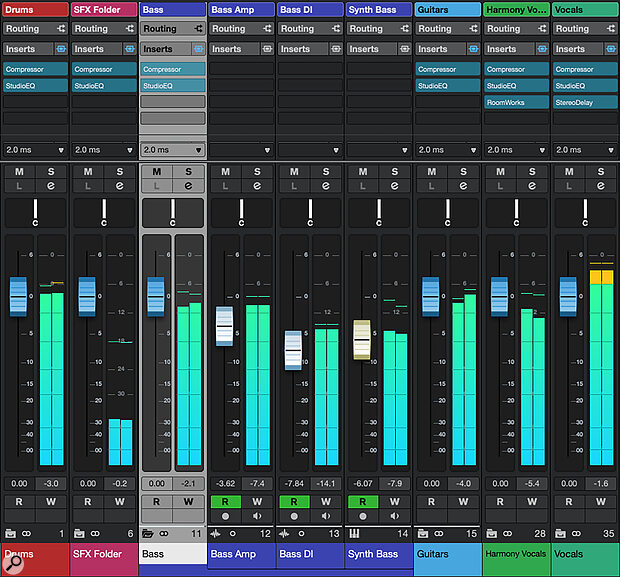Open empty latency dropdown on Synth Bass
Screen dimensions: 620x577
point(378,150)
